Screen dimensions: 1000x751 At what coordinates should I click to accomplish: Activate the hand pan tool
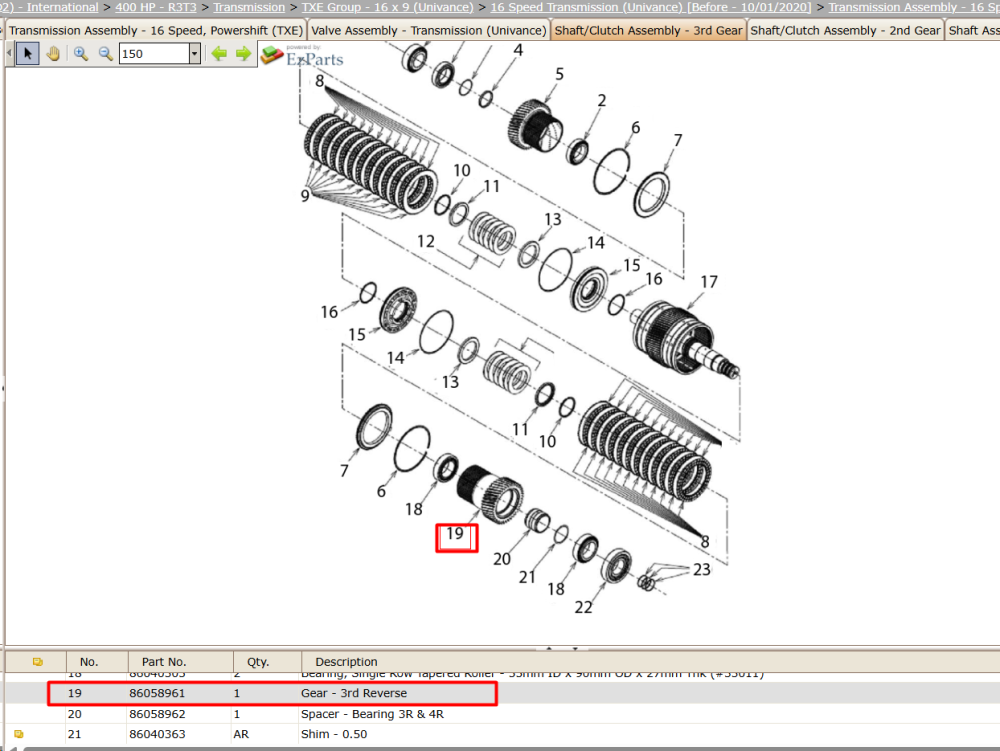click(x=54, y=54)
